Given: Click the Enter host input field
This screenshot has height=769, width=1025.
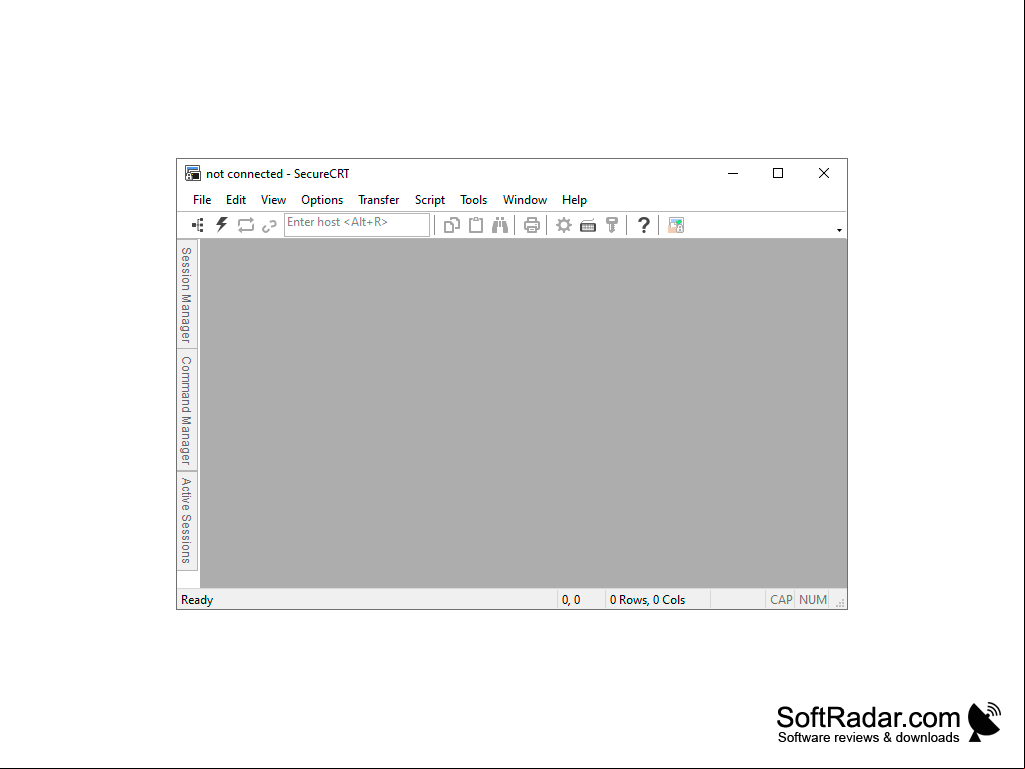Looking at the screenshot, I should pos(357,224).
